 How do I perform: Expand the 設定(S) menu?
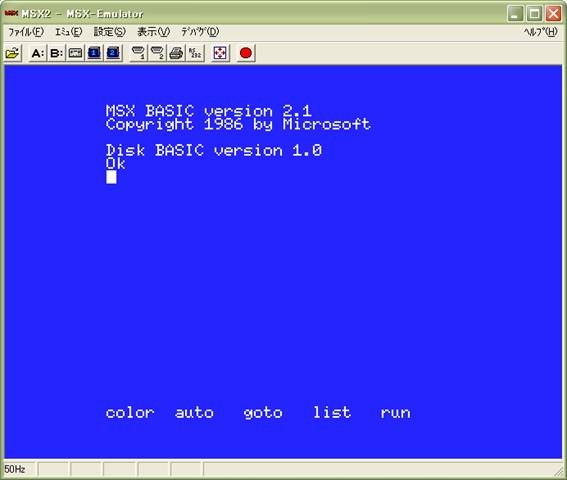(110, 32)
